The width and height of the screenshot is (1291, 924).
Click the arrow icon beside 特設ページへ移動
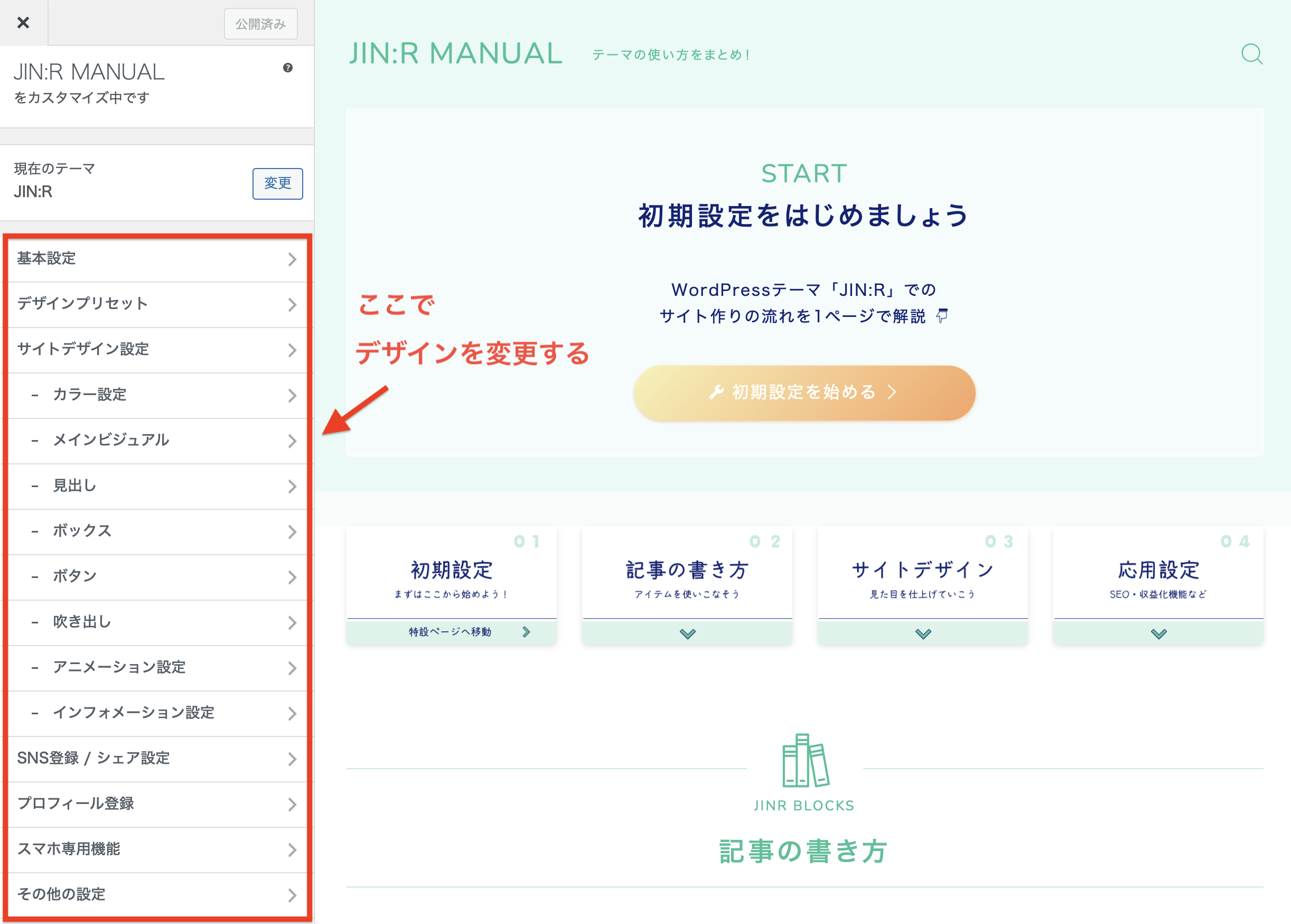click(526, 631)
